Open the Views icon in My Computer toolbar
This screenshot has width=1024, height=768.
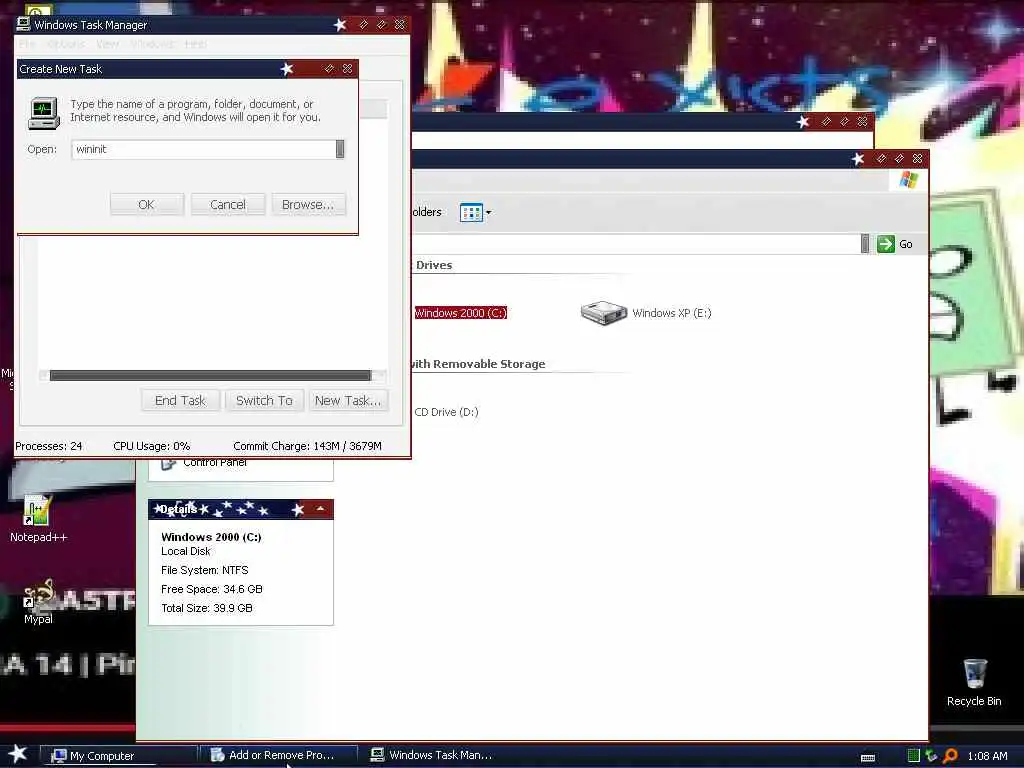[471, 212]
